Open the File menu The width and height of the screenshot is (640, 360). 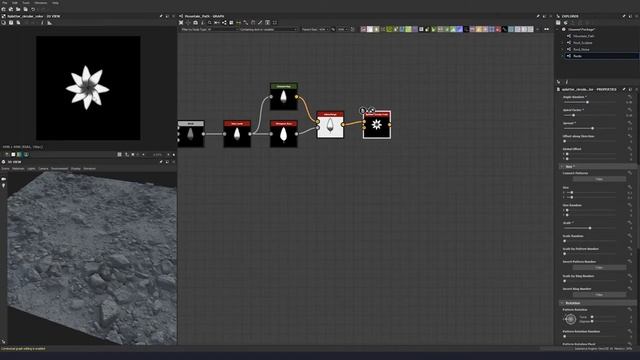(5, 3)
